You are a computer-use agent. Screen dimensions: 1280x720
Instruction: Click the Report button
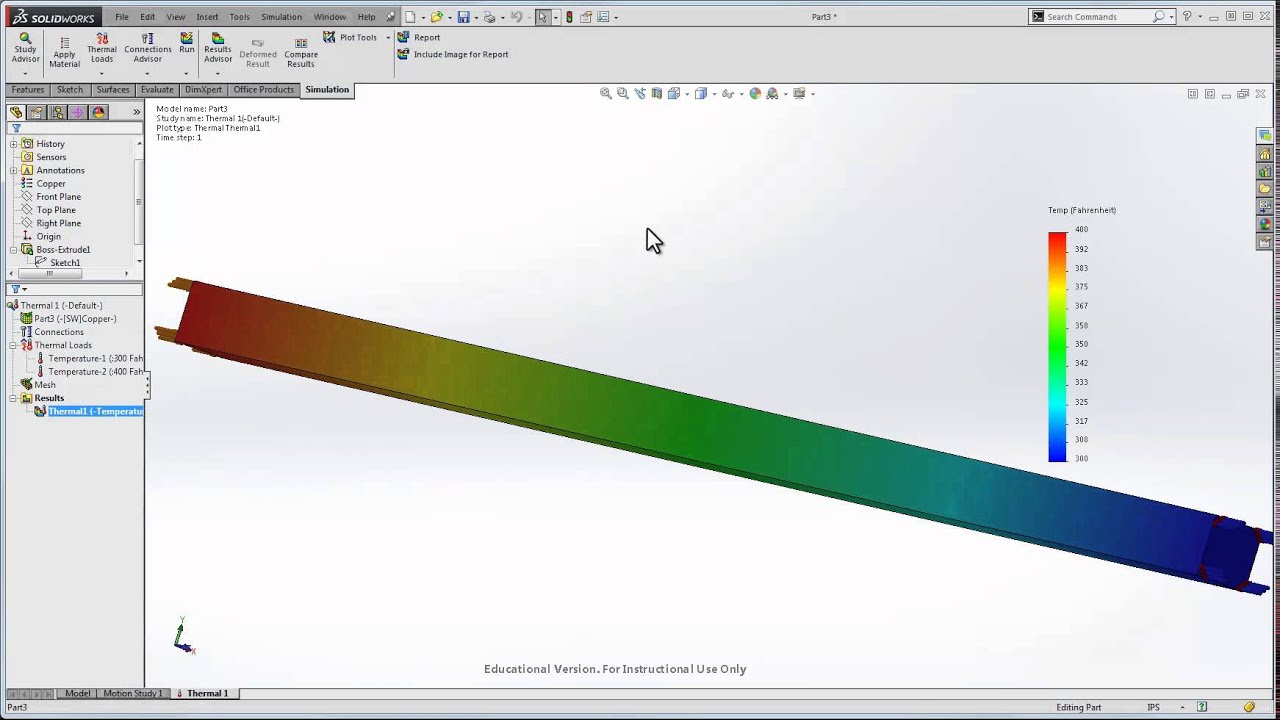click(418, 37)
